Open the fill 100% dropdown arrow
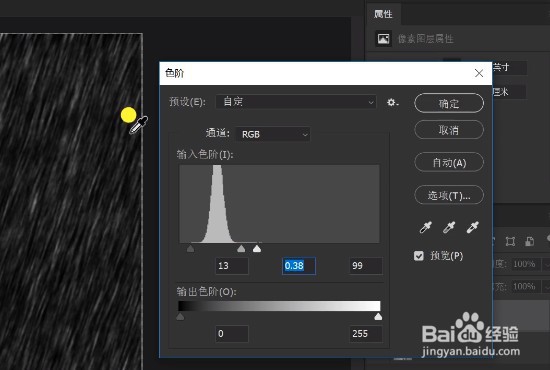The image size is (550, 370). pyautogui.click(x=546, y=287)
